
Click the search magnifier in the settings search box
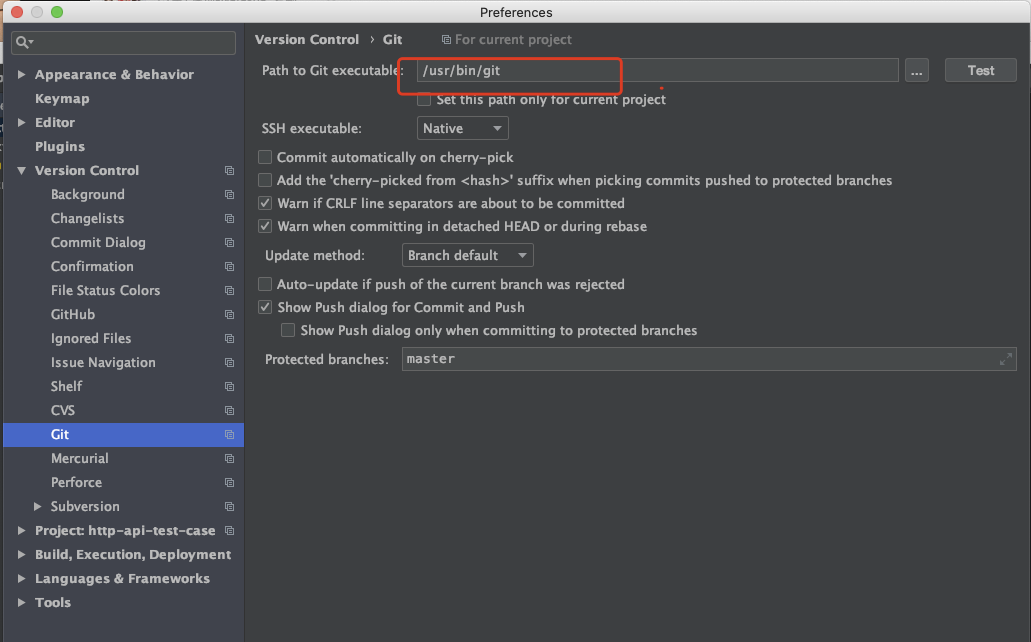point(23,43)
